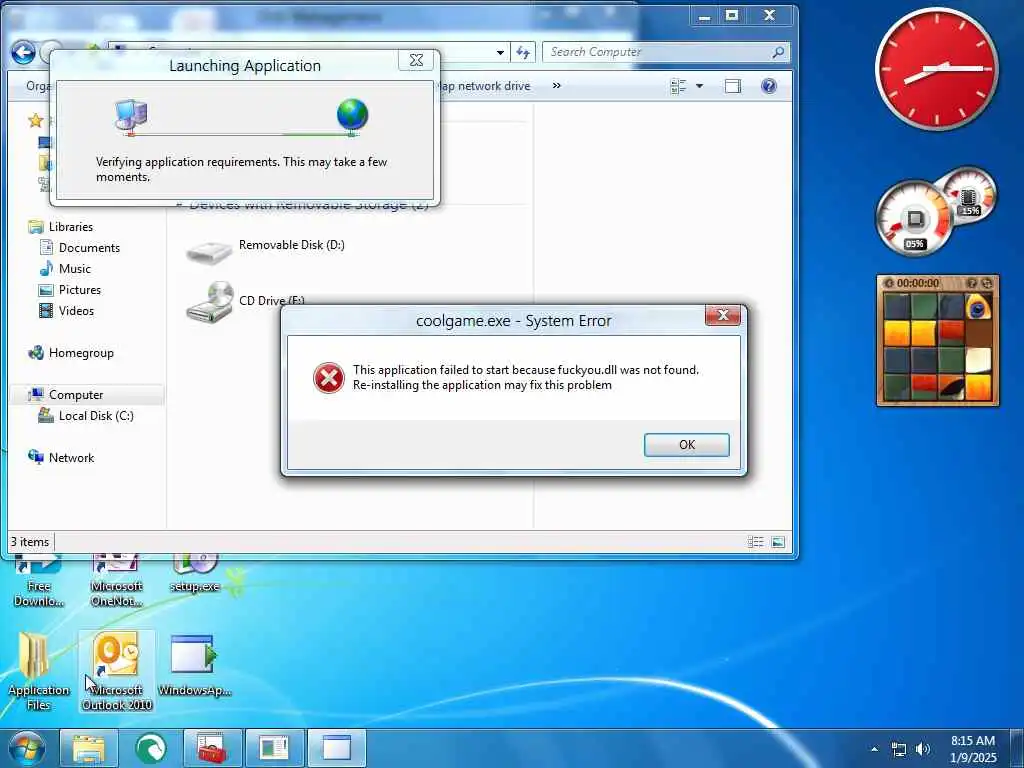Click the Search Computer field
Image resolution: width=1024 pixels, height=768 pixels.
[x=665, y=52]
